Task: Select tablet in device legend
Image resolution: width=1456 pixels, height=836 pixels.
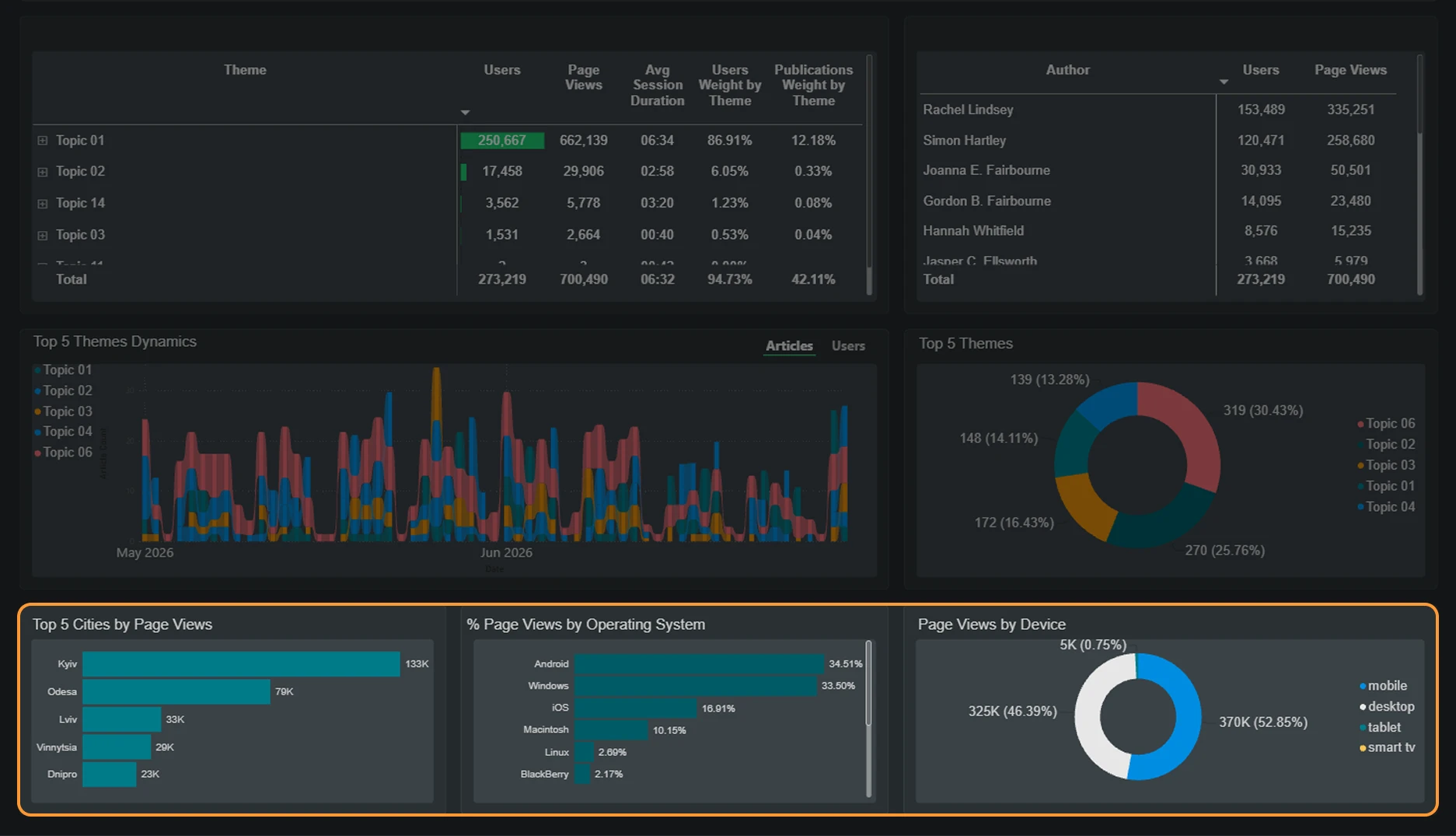Action: point(1380,728)
